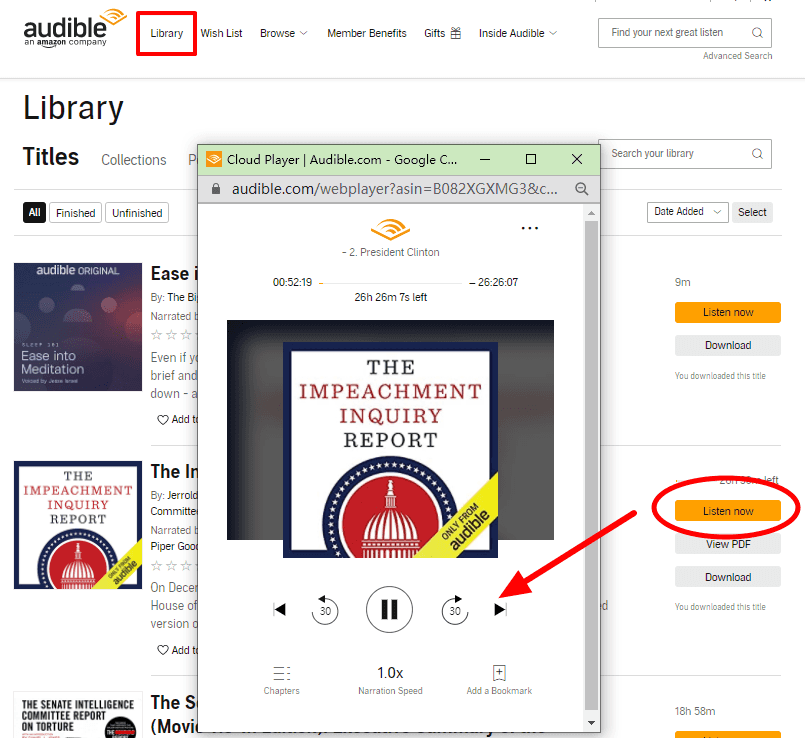Click Download for Ease into Meditation
Screen dimensions: 805x738
coord(727,345)
